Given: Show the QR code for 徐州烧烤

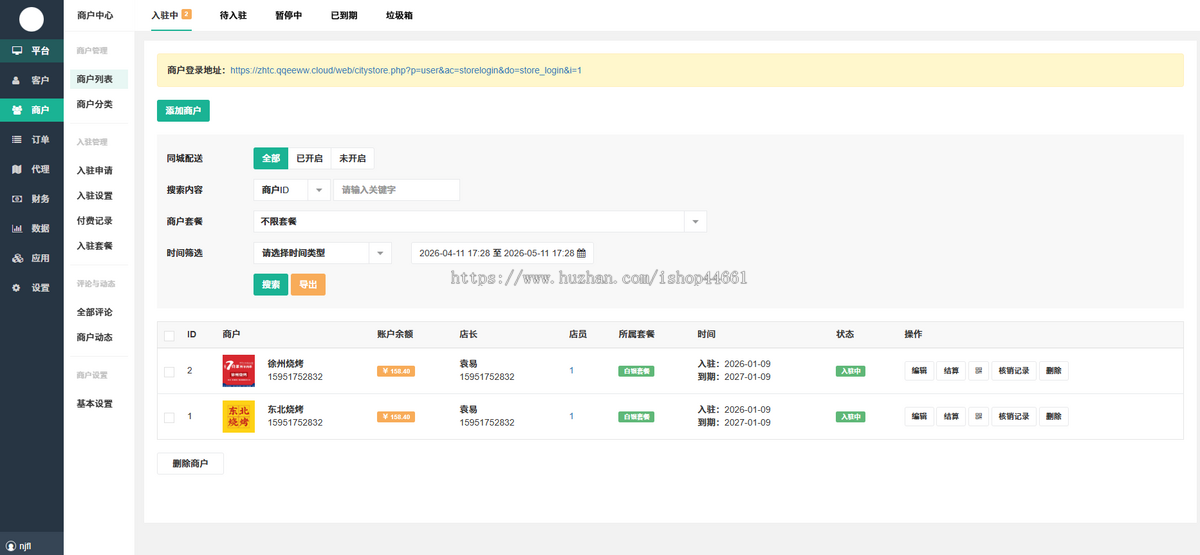Looking at the screenshot, I should (979, 371).
